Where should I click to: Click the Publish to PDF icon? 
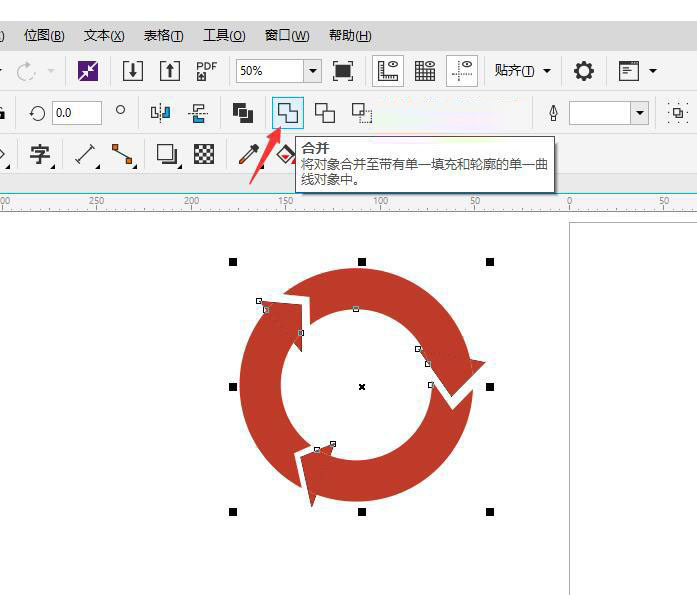[206, 71]
